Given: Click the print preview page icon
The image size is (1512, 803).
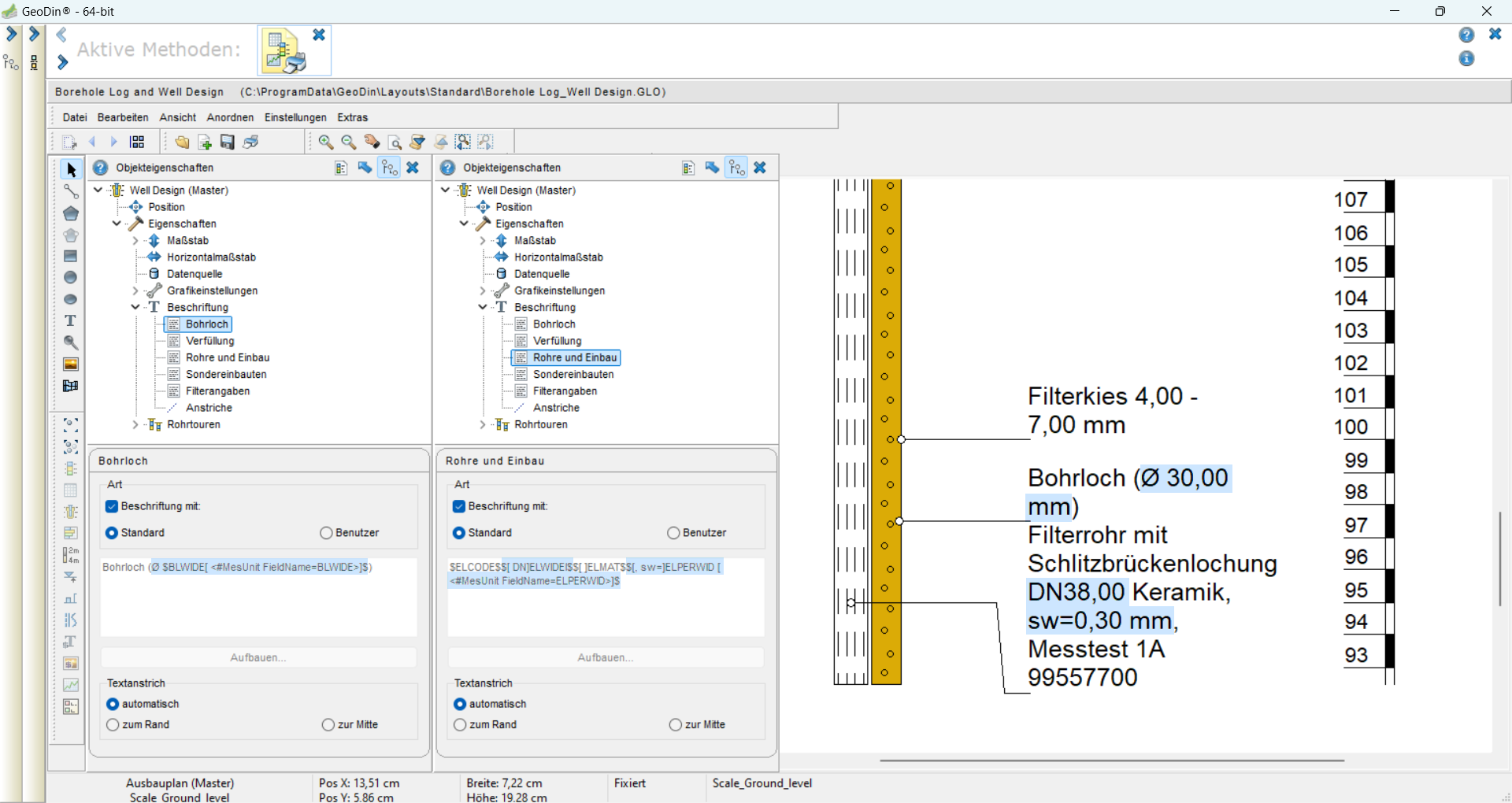Looking at the screenshot, I should [x=395, y=142].
